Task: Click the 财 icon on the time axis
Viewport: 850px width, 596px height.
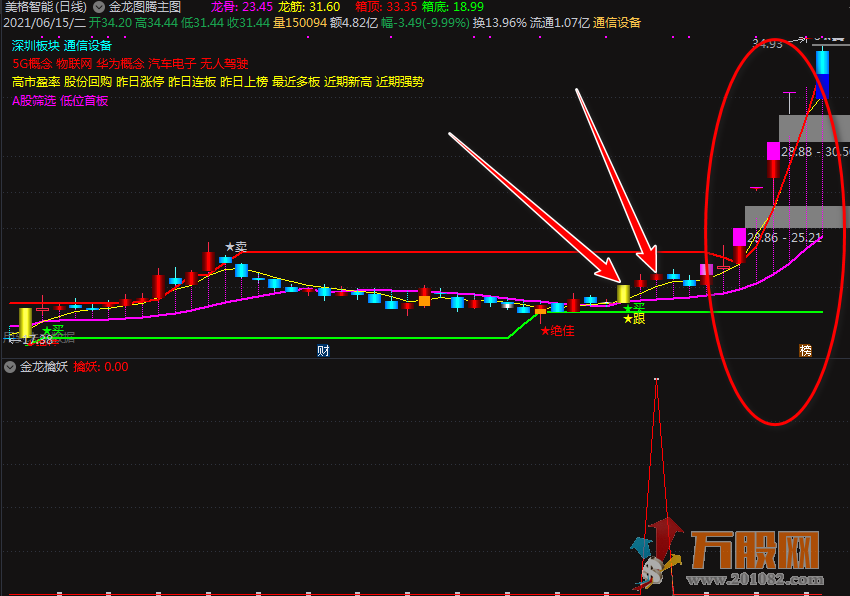Action: [323, 350]
